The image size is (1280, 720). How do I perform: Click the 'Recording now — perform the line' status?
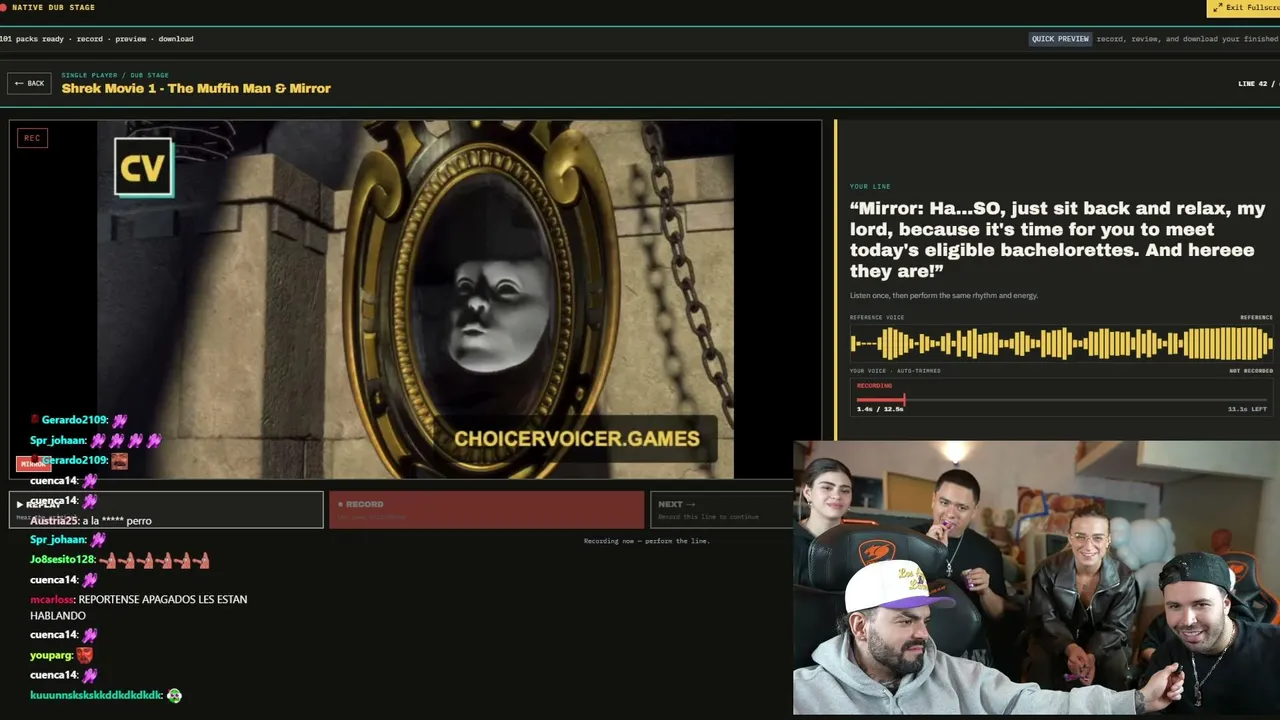647,541
